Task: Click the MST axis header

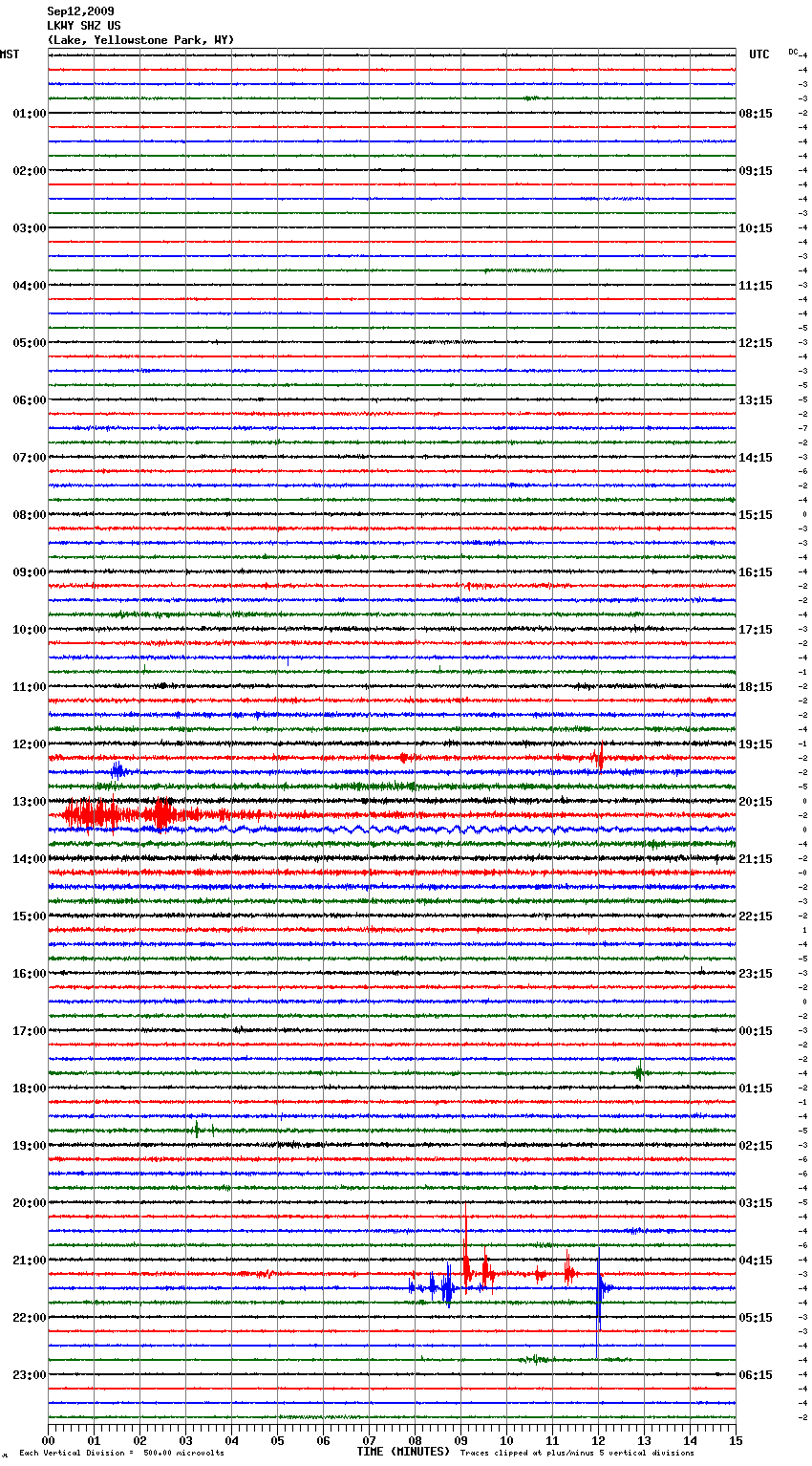Action: click(10, 54)
